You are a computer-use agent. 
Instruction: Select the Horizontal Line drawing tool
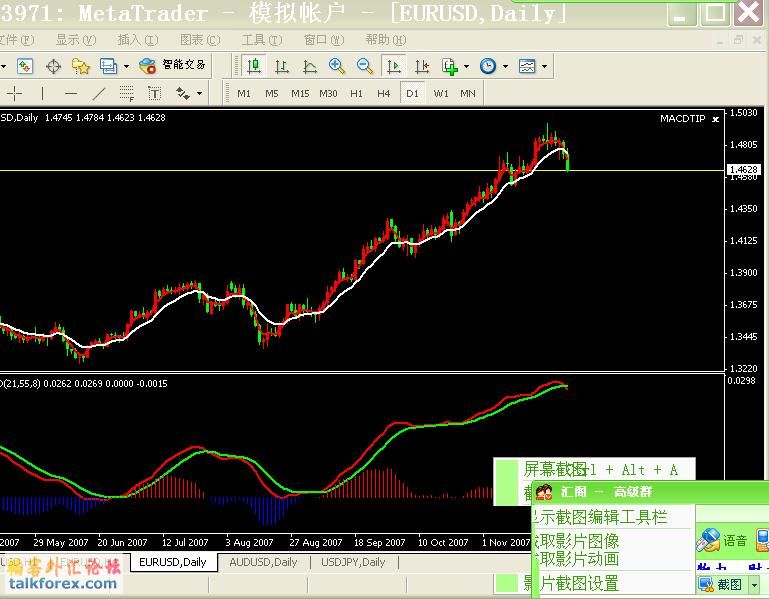[71, 93]
